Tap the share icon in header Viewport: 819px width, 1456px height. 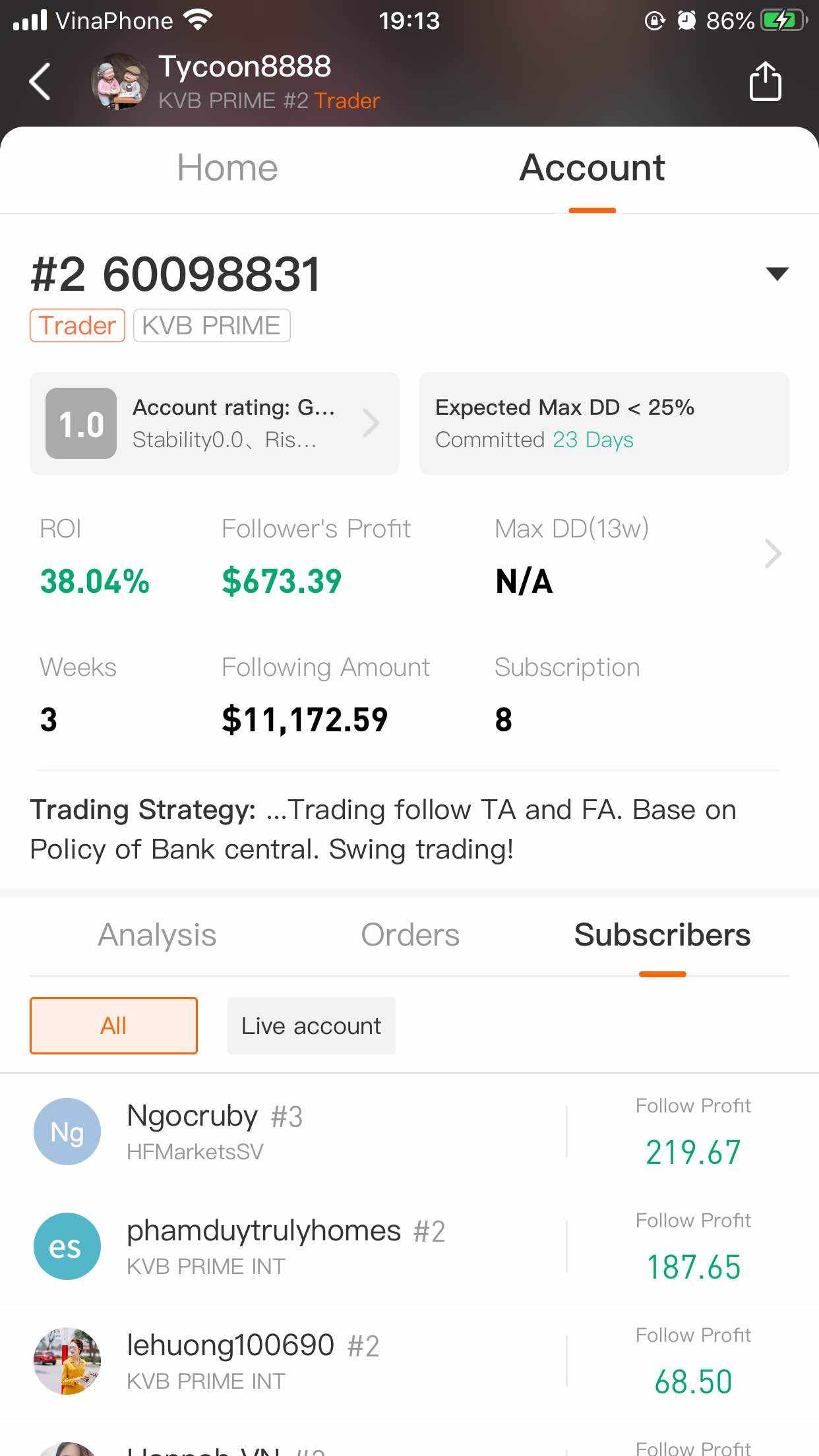[765, 82]
